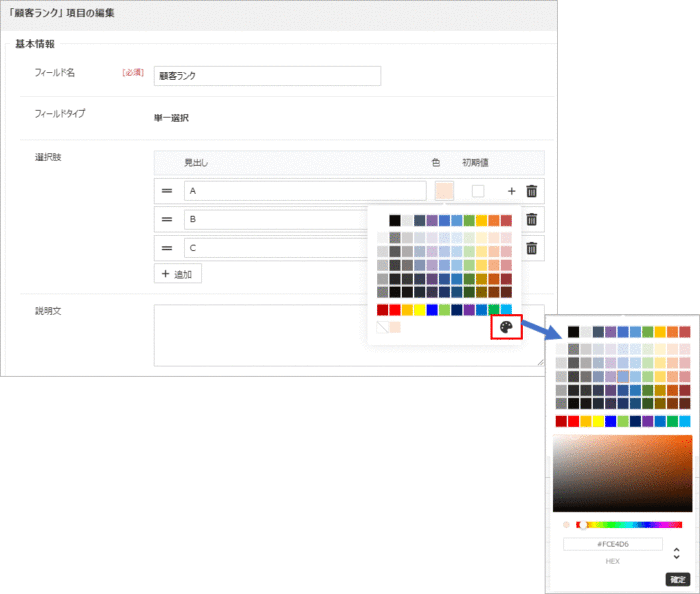
Task: Delete option A with its trash icon
Action: pyautogui.click(x=531, y=191)
